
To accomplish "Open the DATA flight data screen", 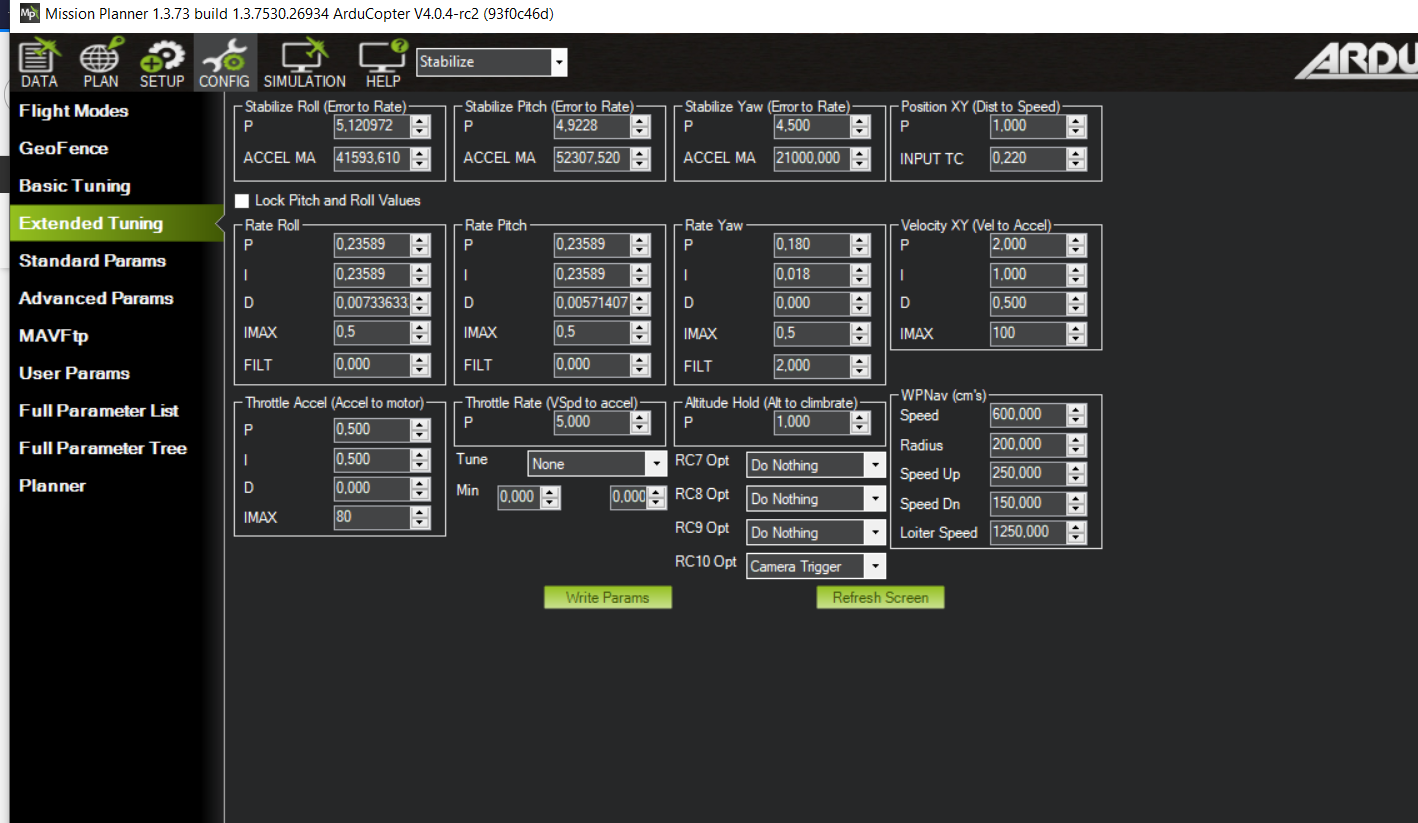I will [40, 63].
